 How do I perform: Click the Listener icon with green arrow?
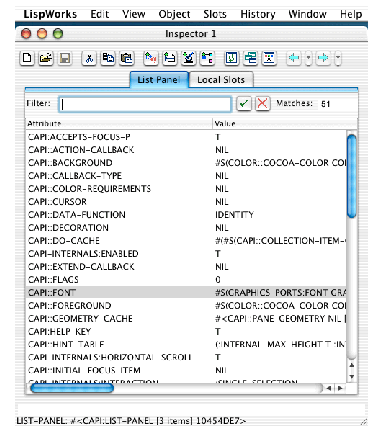(x=232, y=58)
